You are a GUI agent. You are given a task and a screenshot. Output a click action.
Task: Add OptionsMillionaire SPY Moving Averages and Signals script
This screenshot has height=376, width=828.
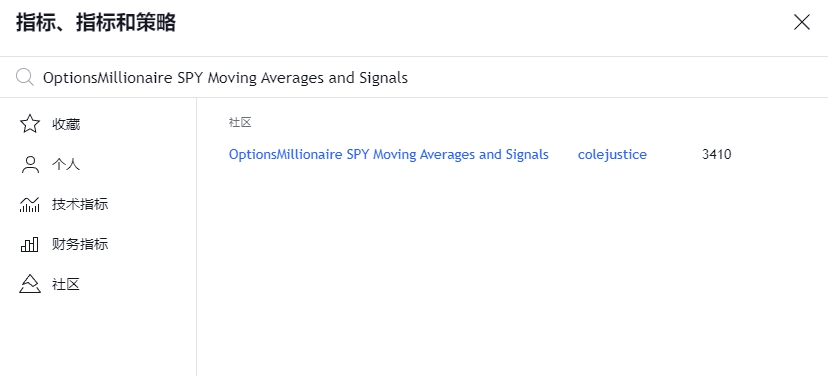[x=389, y=155]
